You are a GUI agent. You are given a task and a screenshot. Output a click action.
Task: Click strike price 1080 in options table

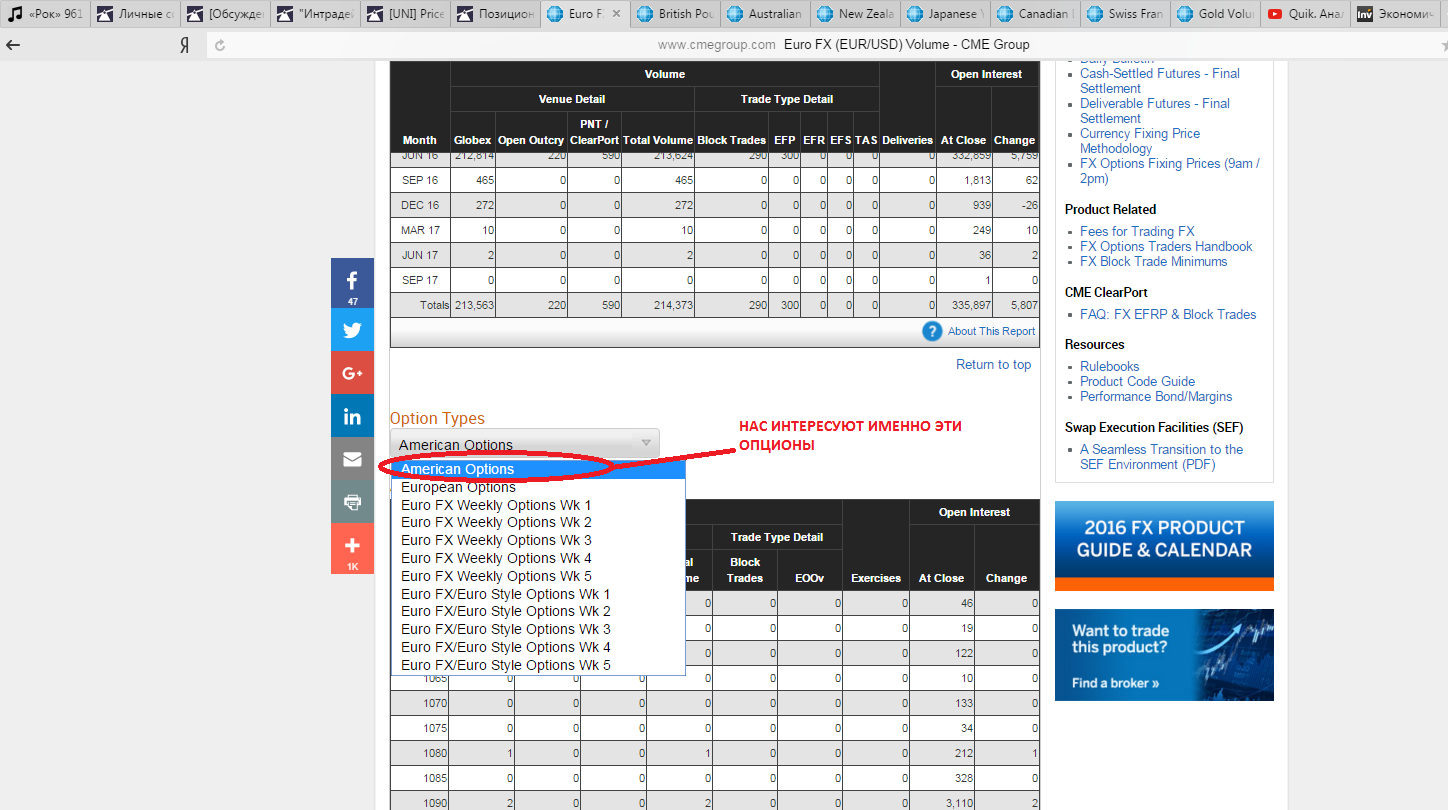coord(434,753)
